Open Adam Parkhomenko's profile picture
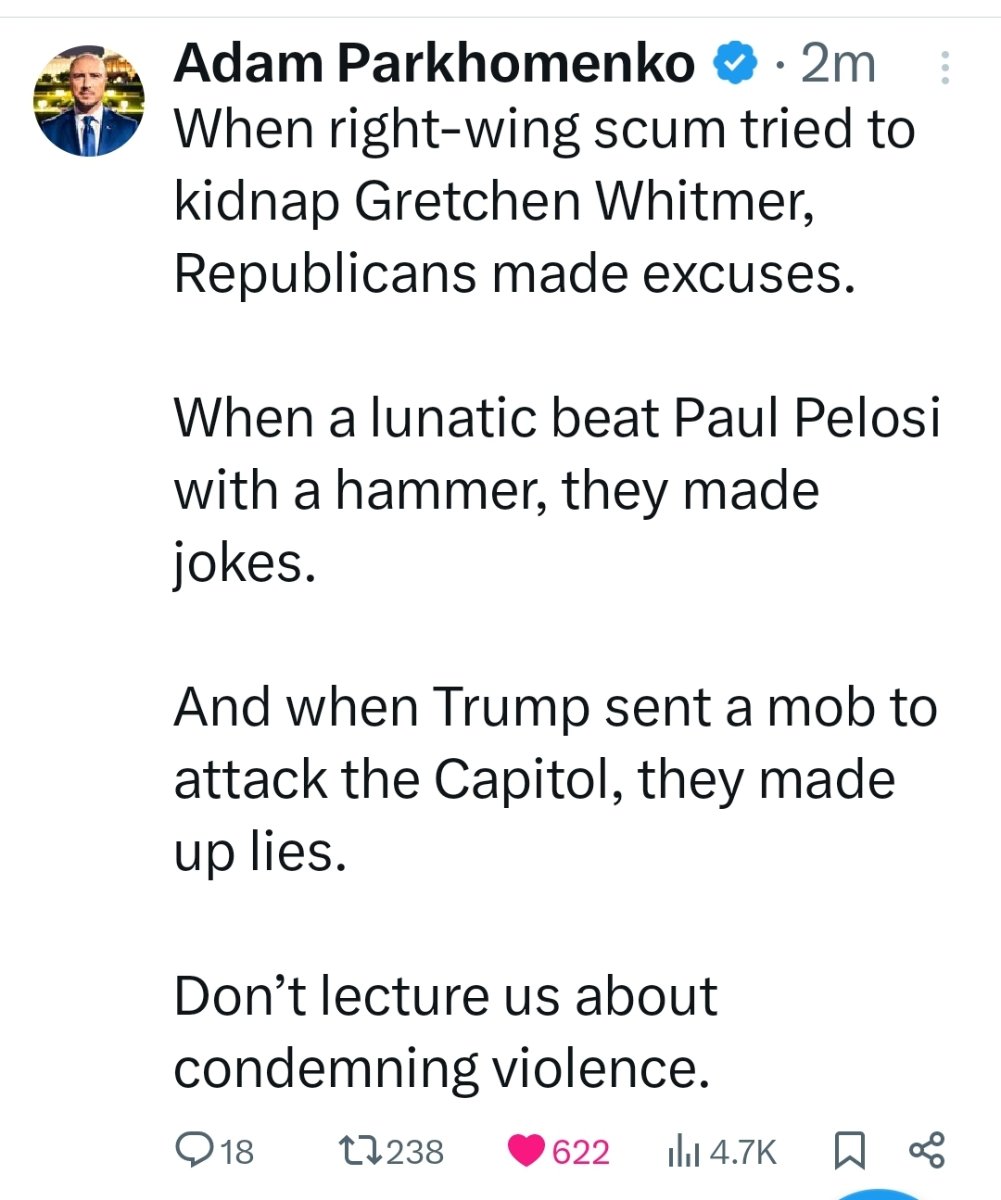1001x1200 pixels. tap(90, 102)
